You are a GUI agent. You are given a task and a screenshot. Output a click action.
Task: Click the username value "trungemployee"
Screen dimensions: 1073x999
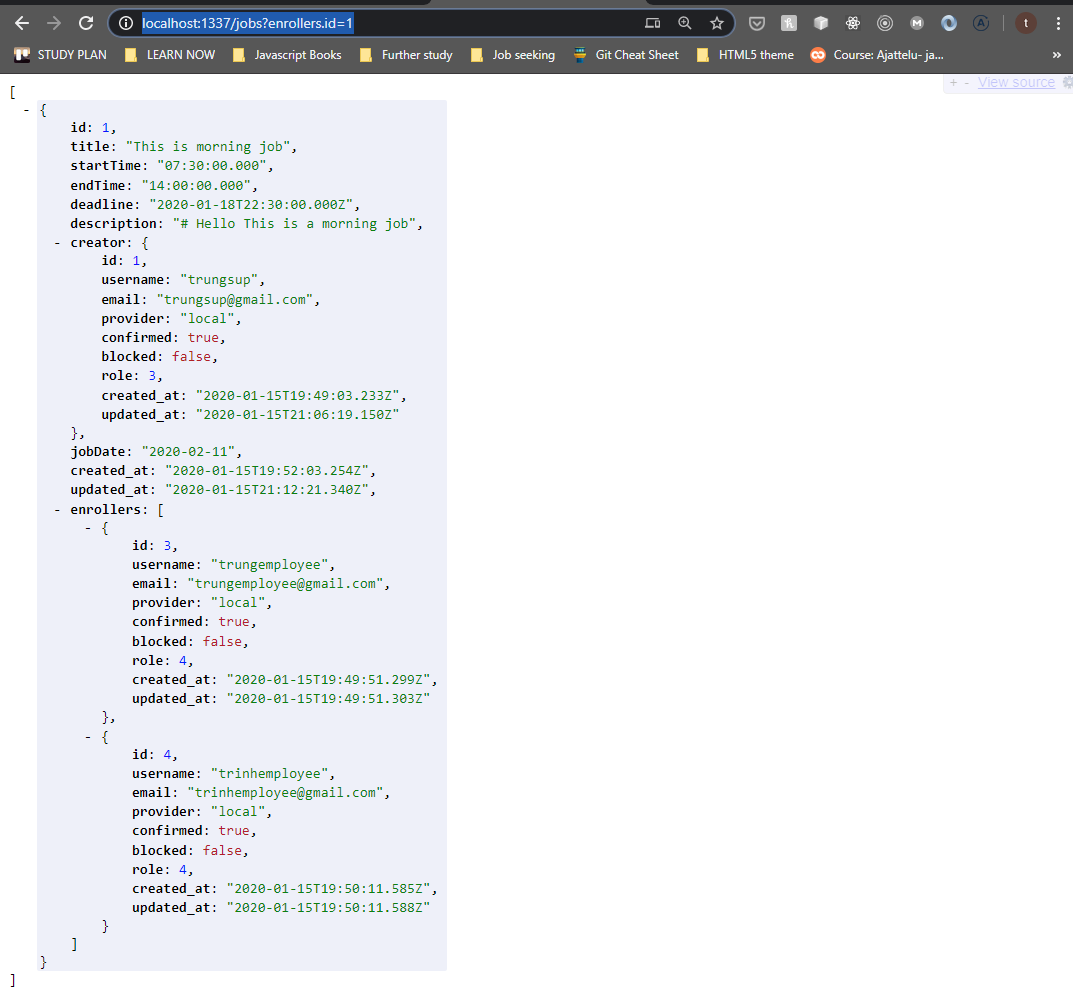coord(270,565)
